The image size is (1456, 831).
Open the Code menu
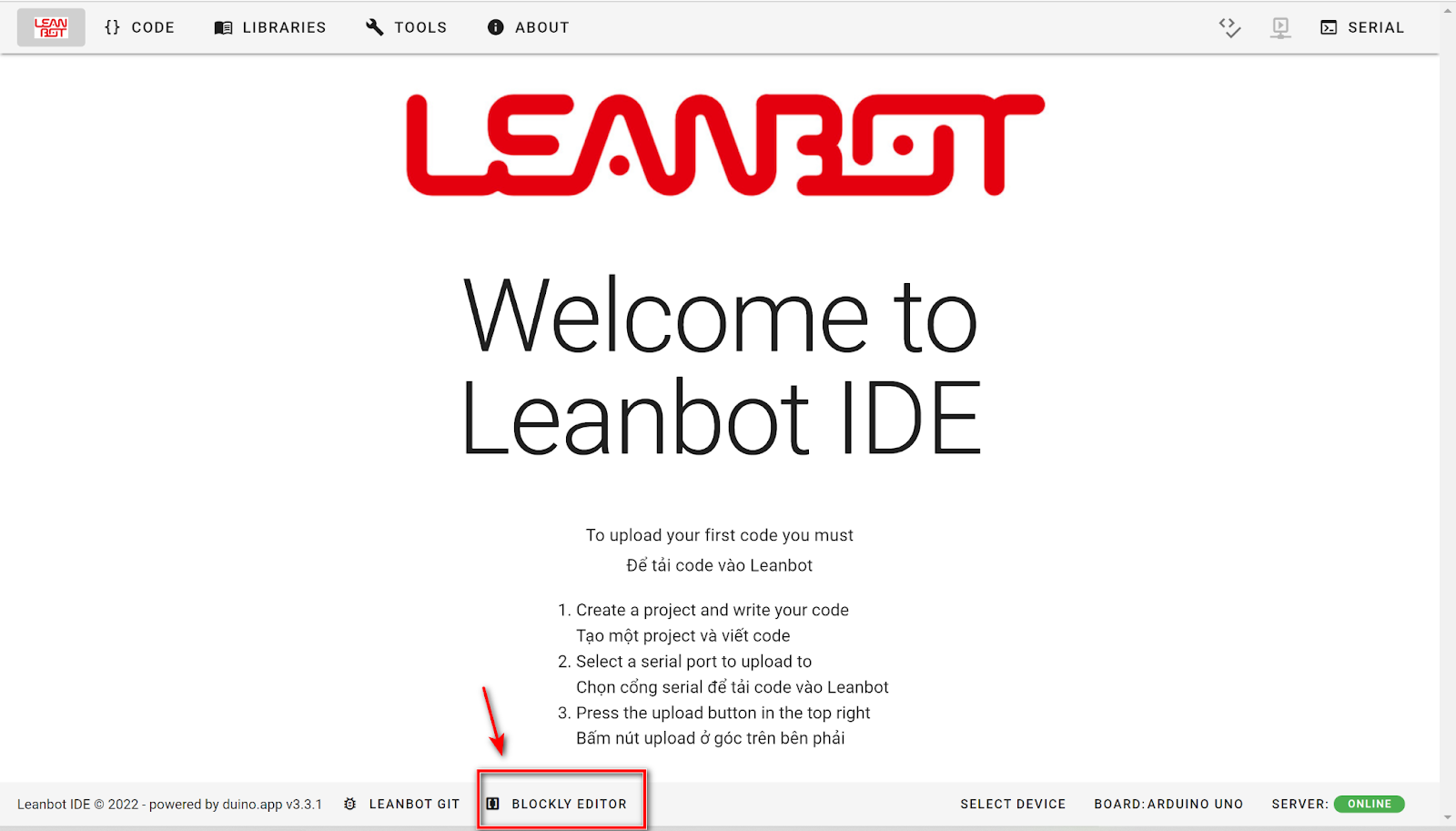tap(139, 27)
